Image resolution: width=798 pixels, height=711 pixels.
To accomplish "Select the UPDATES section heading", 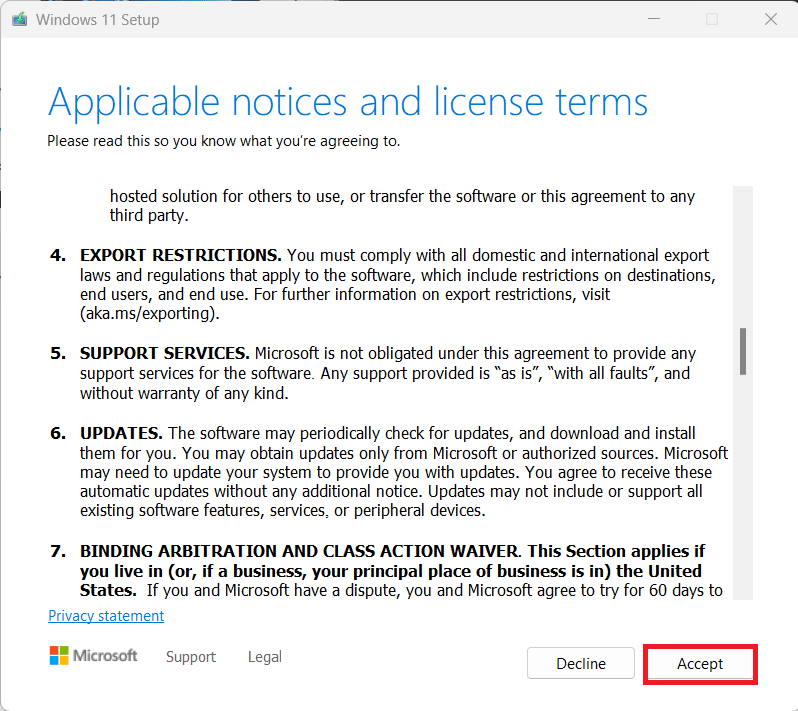I will [x=121, y=434].
